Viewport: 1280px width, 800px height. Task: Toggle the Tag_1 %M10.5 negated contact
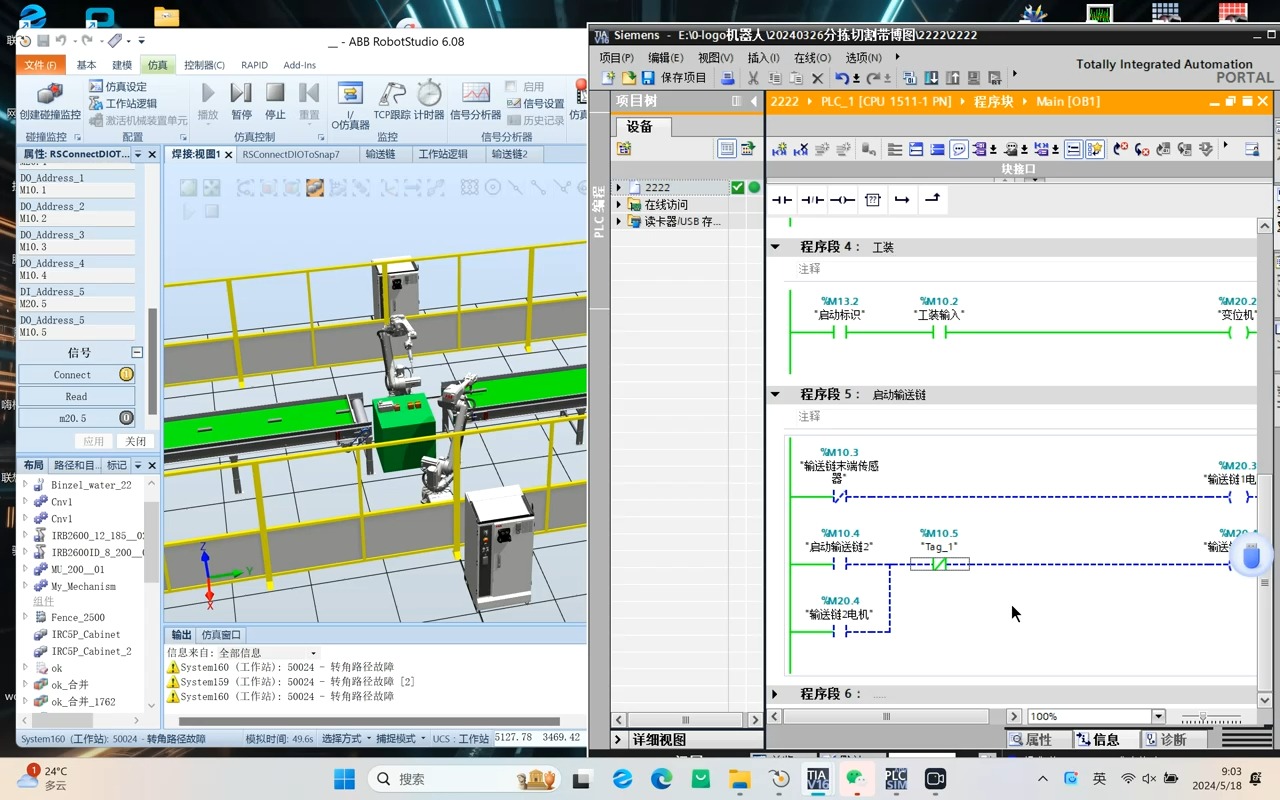point(939,564)
